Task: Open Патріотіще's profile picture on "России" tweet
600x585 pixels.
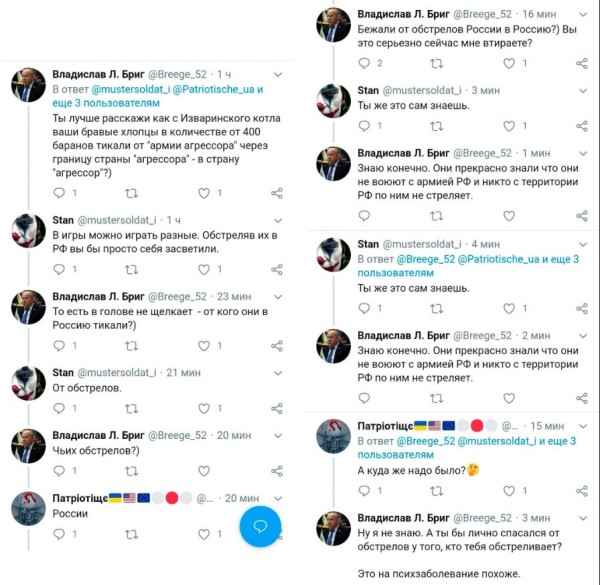Action: [28, 508]
